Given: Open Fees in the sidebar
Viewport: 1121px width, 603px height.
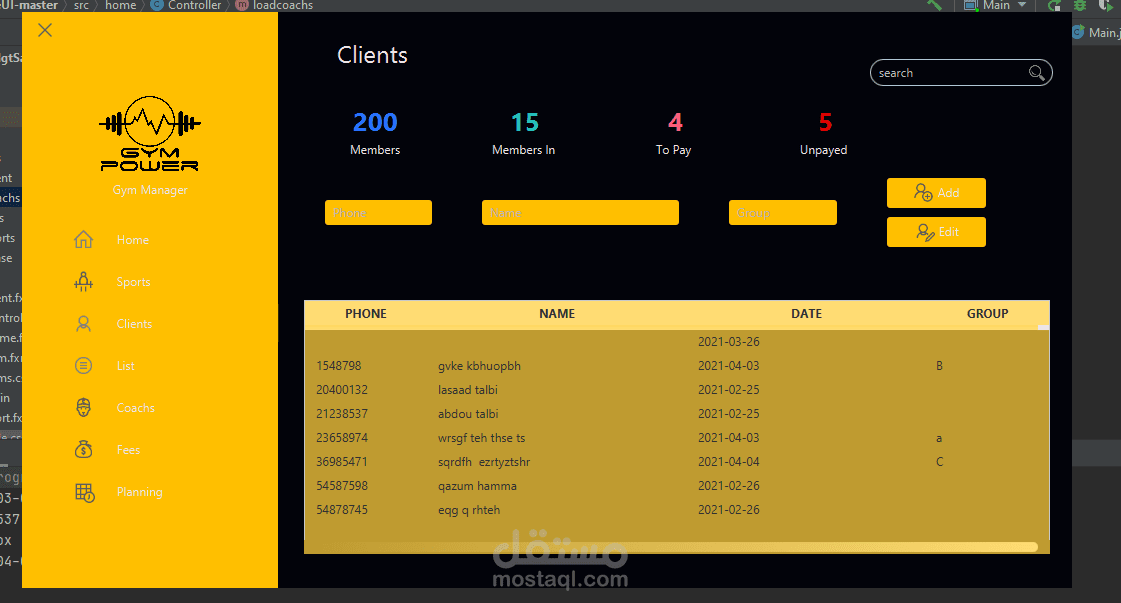Looking at the screenshot, I should click(129, 450).
